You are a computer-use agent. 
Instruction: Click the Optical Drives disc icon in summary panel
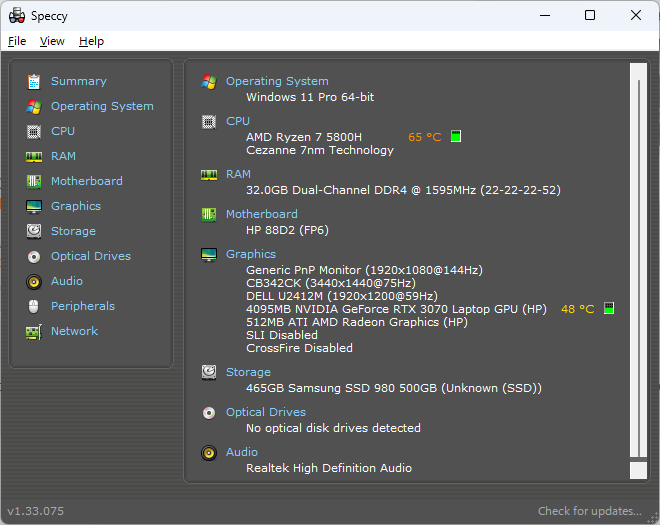(209, 413)
